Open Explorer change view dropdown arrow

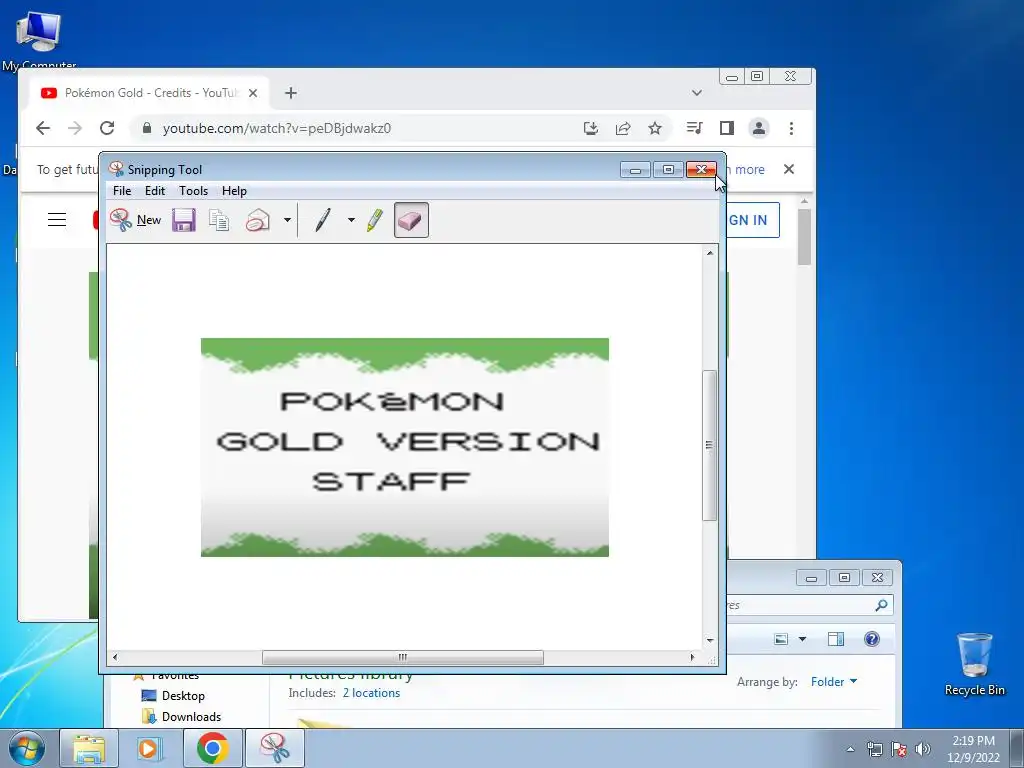coord(803,639)
